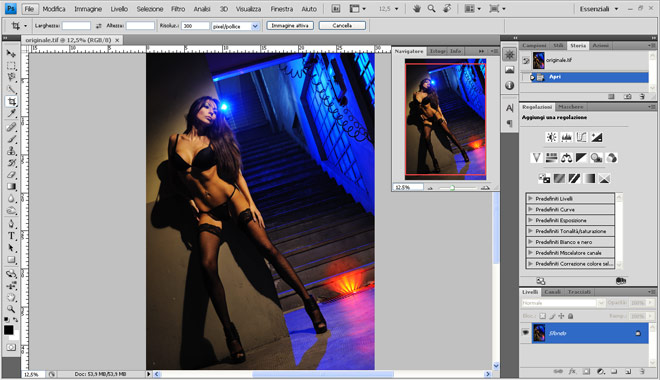The image size is (660, 380).
Task: Toggle lock transparent pixels in Livelli
Action: tap(543, 316)
